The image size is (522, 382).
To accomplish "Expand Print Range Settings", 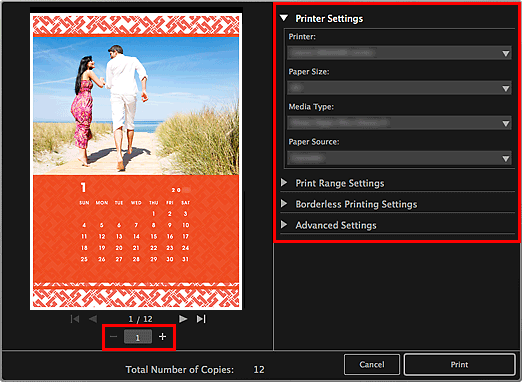I will (284, 183).
